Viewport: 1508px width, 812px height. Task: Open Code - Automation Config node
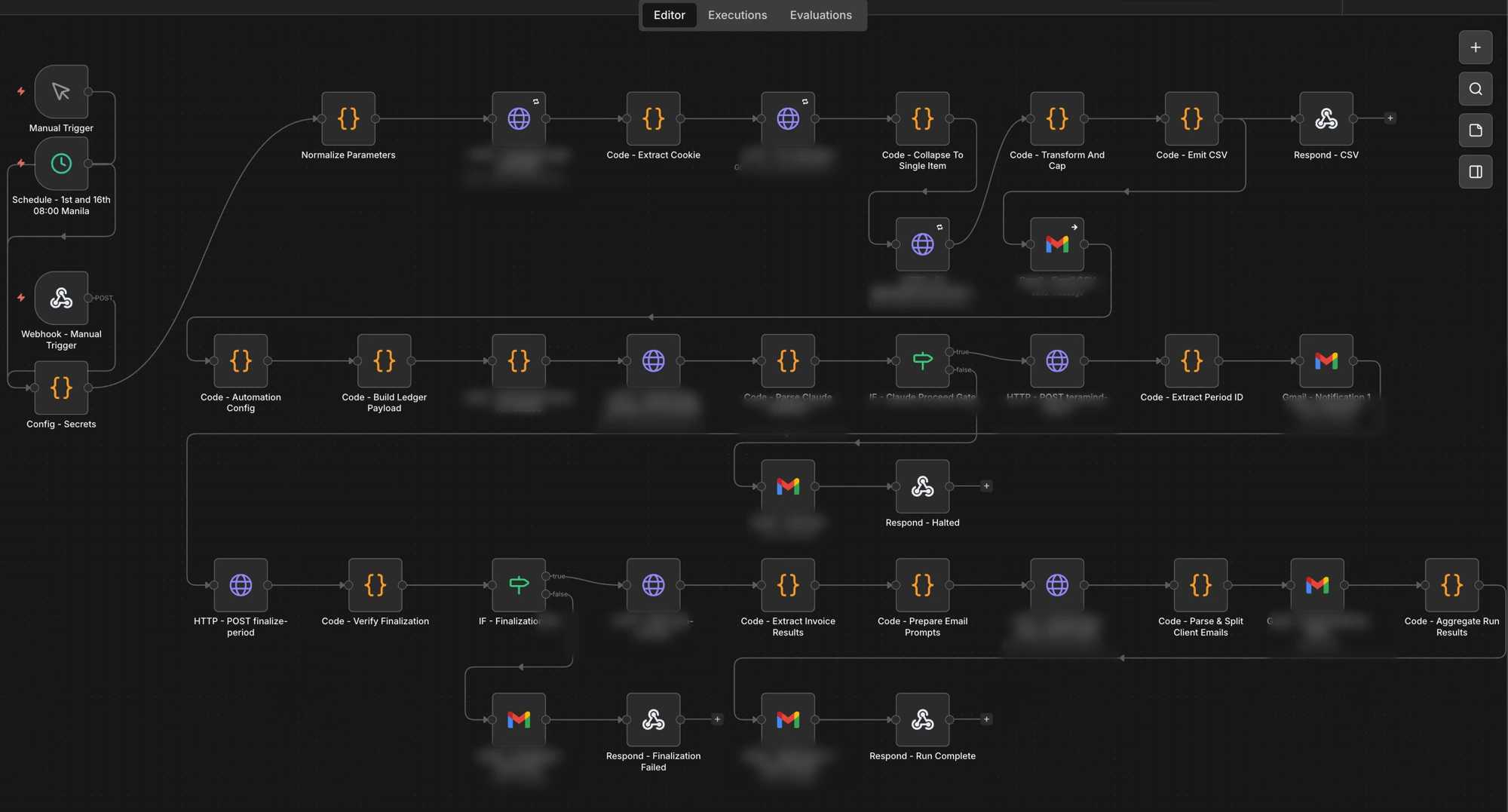click(241, 361)
